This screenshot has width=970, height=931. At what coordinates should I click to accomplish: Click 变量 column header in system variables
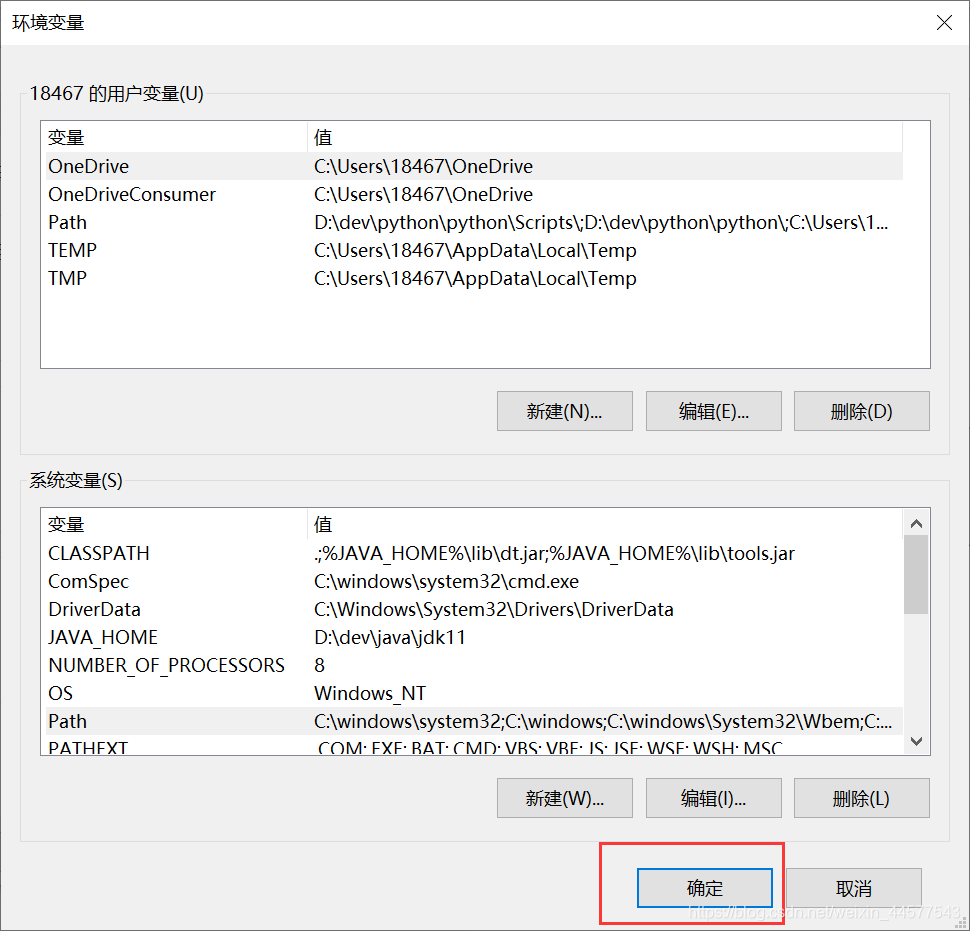tap(176, 525)
